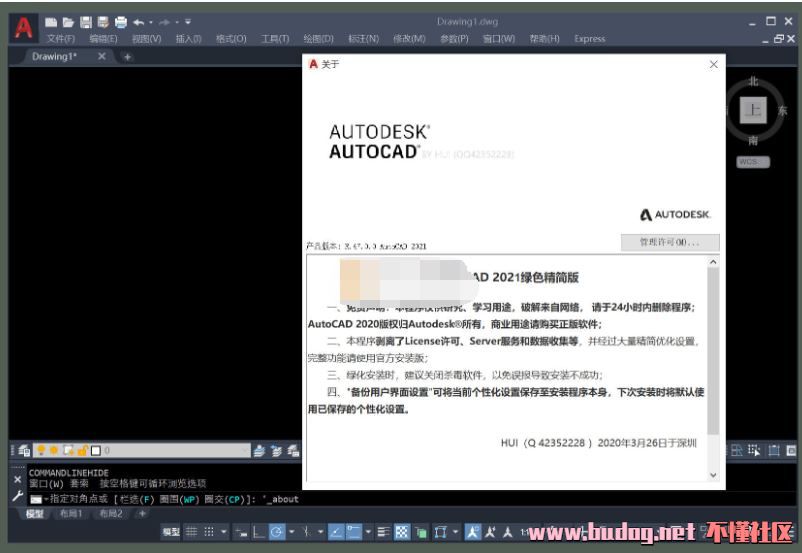Viewport: 802px width, 553px height.
Task: Close the Drawing1* tab
Action: click(102, 56)
